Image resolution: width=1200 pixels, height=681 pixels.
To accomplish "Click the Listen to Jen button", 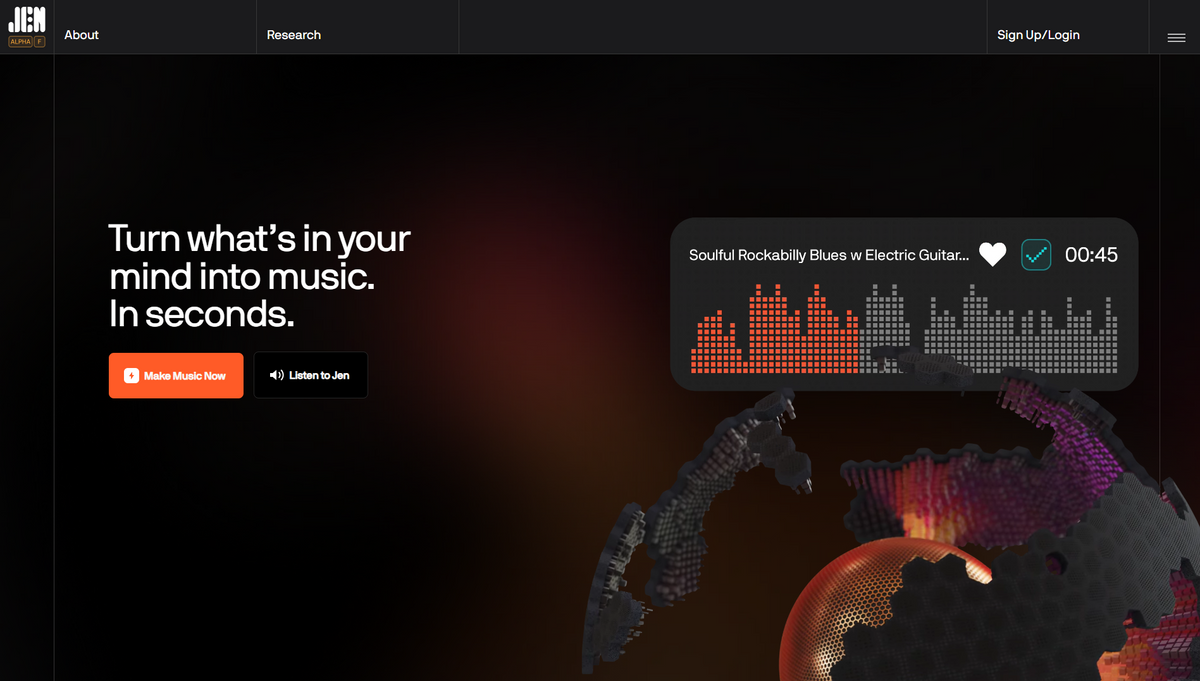I will [x=310, y=375].
